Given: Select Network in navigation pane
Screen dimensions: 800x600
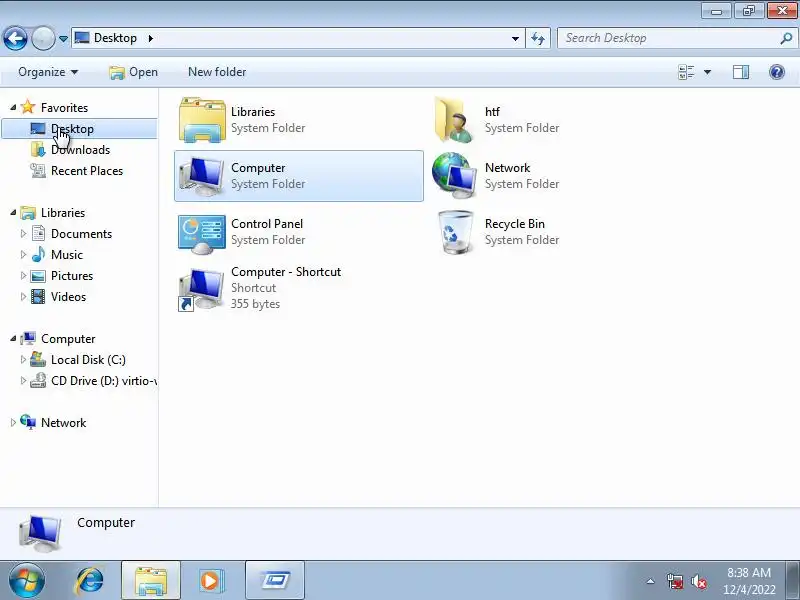Looking at the screenshot, I should (x=63, y=422).
